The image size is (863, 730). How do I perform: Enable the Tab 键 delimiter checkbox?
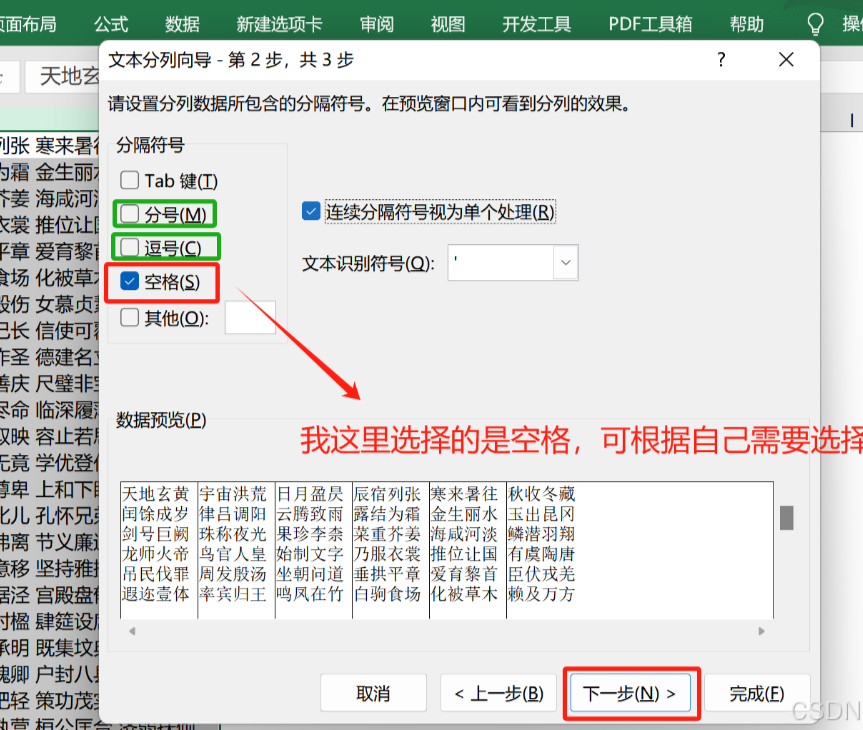click(129, 181)
